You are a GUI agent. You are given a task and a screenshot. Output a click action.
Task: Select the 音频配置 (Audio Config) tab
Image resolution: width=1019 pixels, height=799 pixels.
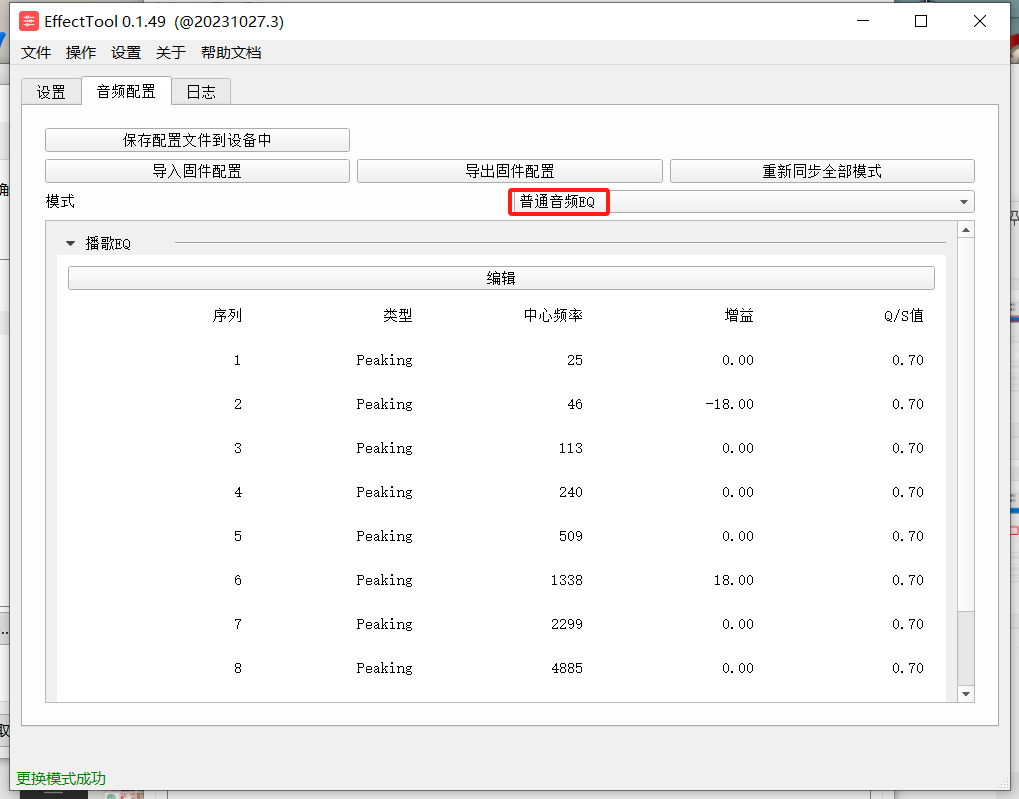click(126, 91)
